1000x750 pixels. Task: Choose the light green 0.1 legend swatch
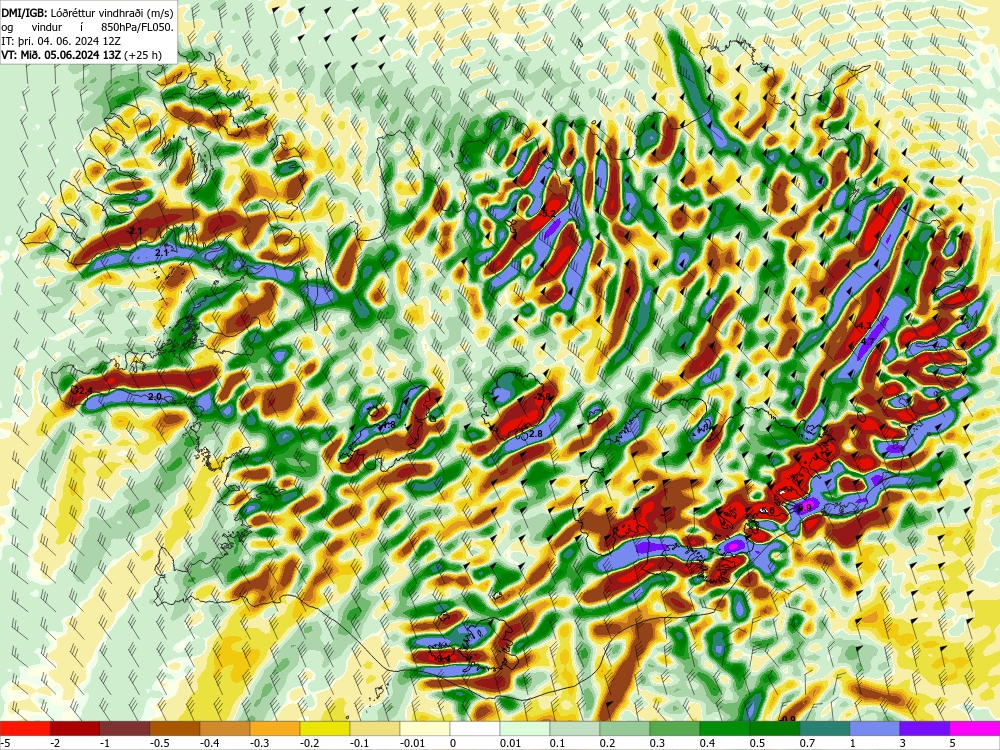(575, 729)
